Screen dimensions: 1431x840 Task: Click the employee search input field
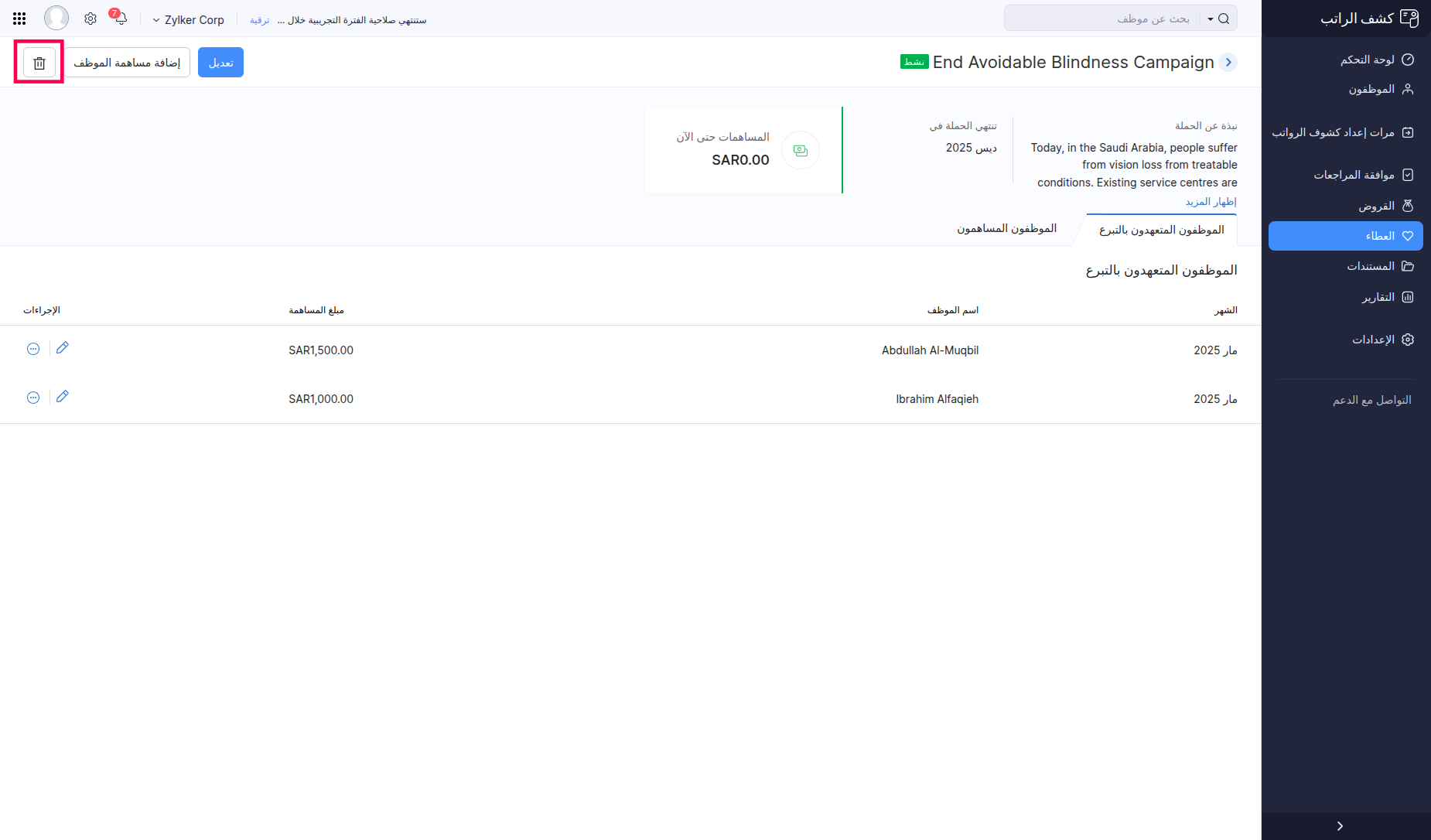[x=1106, y=19]
